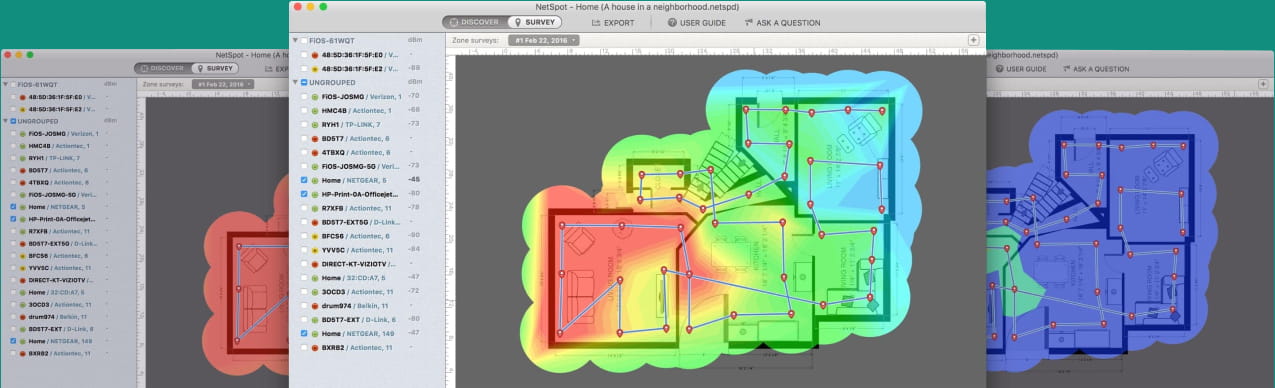Collapse the UNGROUPED network group
Screen dimensions: 1275x388
point(295,82)
